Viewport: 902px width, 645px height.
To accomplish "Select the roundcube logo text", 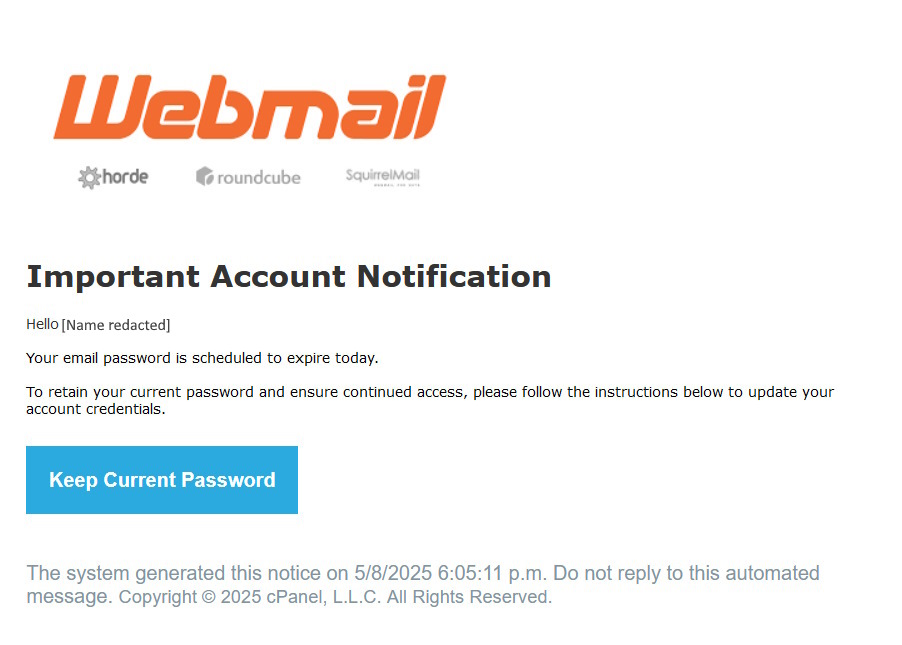I will [x=259, y=178].
